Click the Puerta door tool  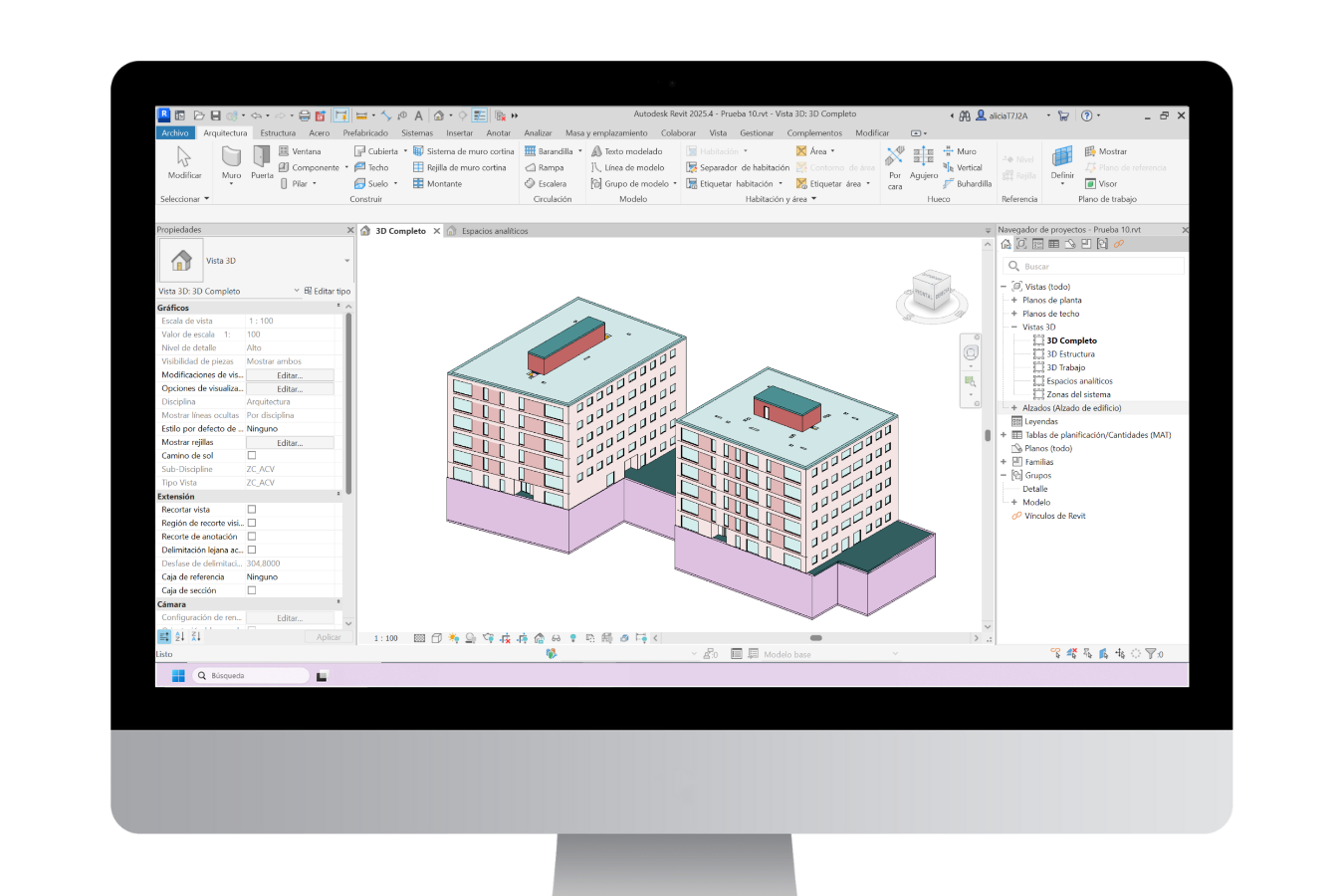[x=262, y=161]
